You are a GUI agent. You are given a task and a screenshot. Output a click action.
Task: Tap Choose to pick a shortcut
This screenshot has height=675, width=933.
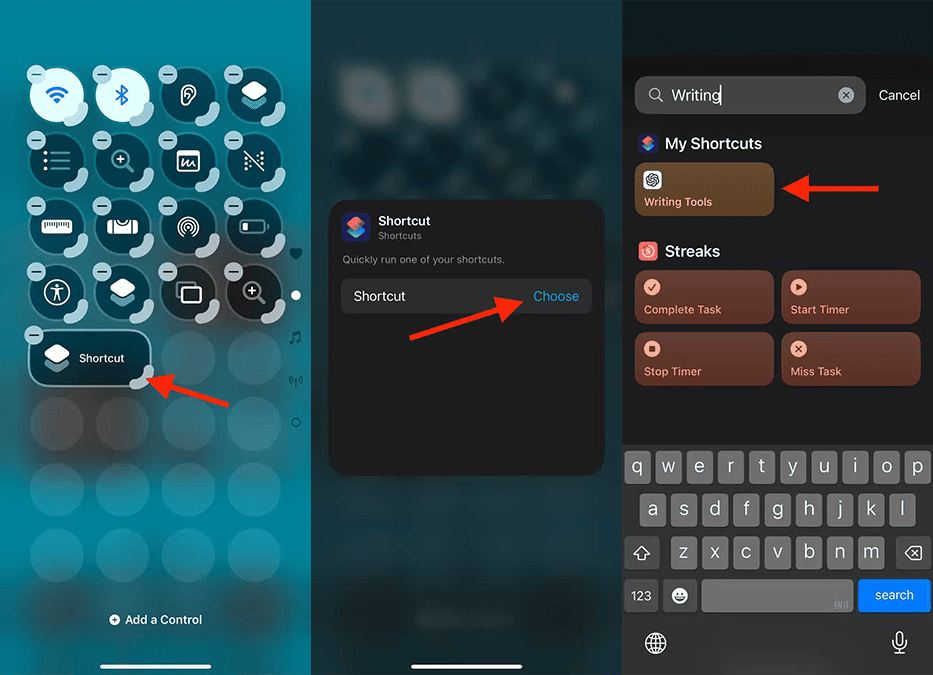pyautogui.click(x=556, y=296)
